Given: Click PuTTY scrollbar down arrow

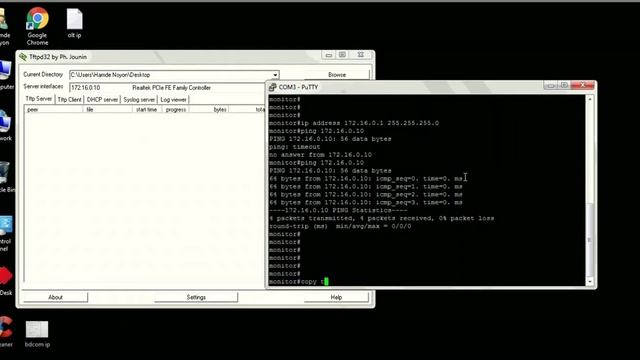Looking at the screenshot, I should coord(589,282).
